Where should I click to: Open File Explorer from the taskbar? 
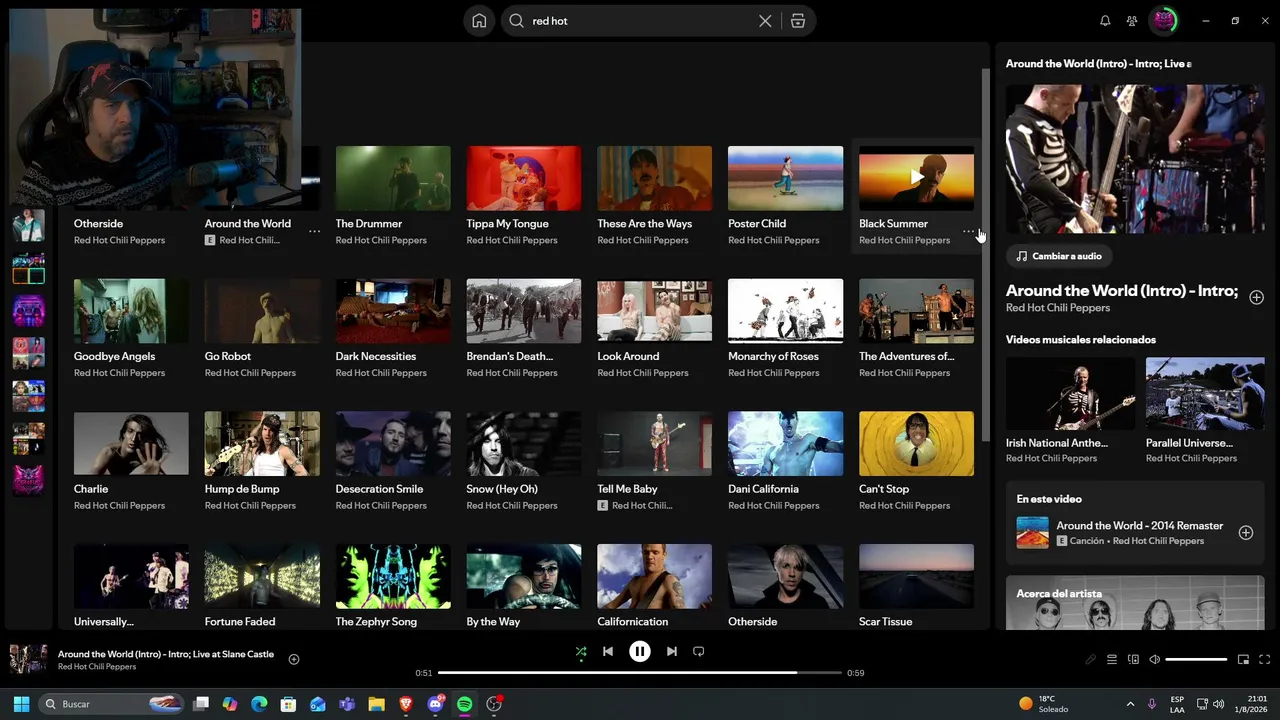(376, 704)
